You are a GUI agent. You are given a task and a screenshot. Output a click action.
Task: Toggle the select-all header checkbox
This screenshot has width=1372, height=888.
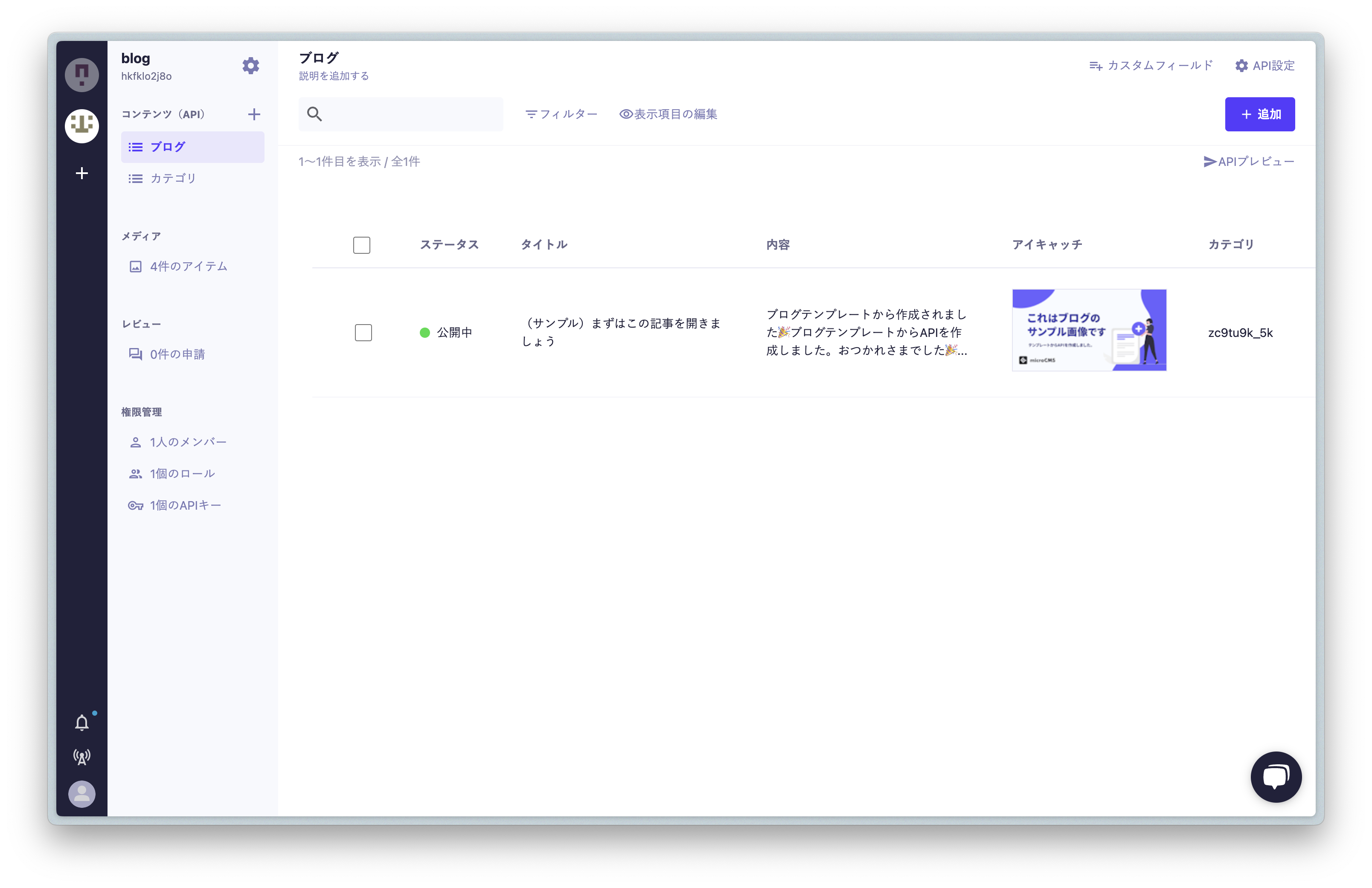[x=361, y=245]
